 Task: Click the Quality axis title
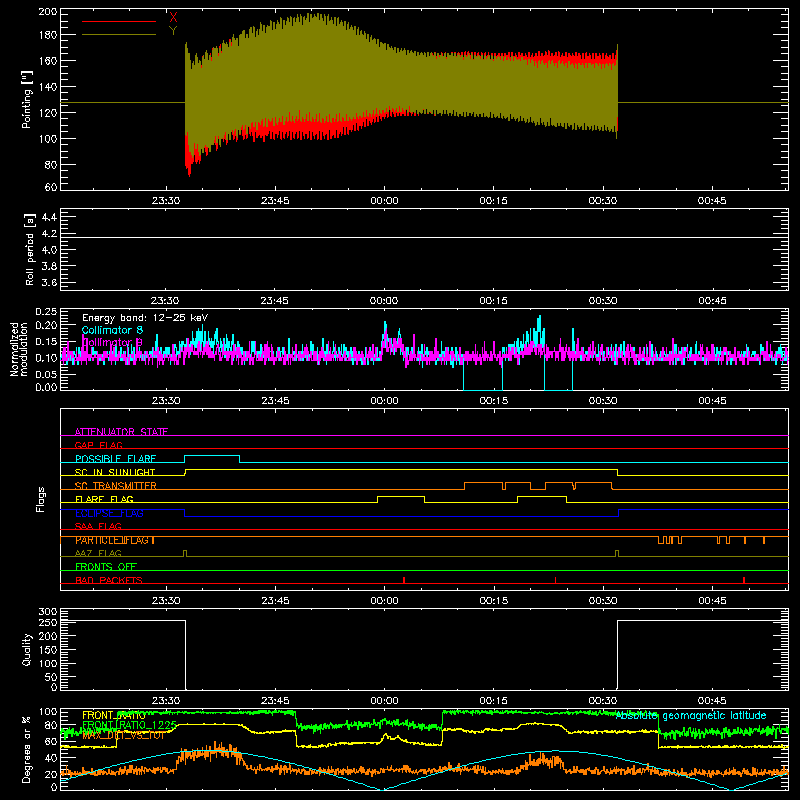(27, 649)
